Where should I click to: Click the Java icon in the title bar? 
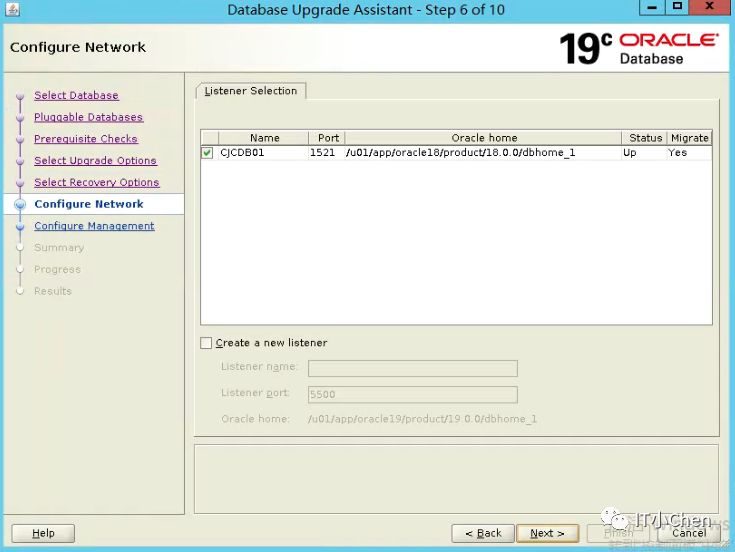coord(13,9)
